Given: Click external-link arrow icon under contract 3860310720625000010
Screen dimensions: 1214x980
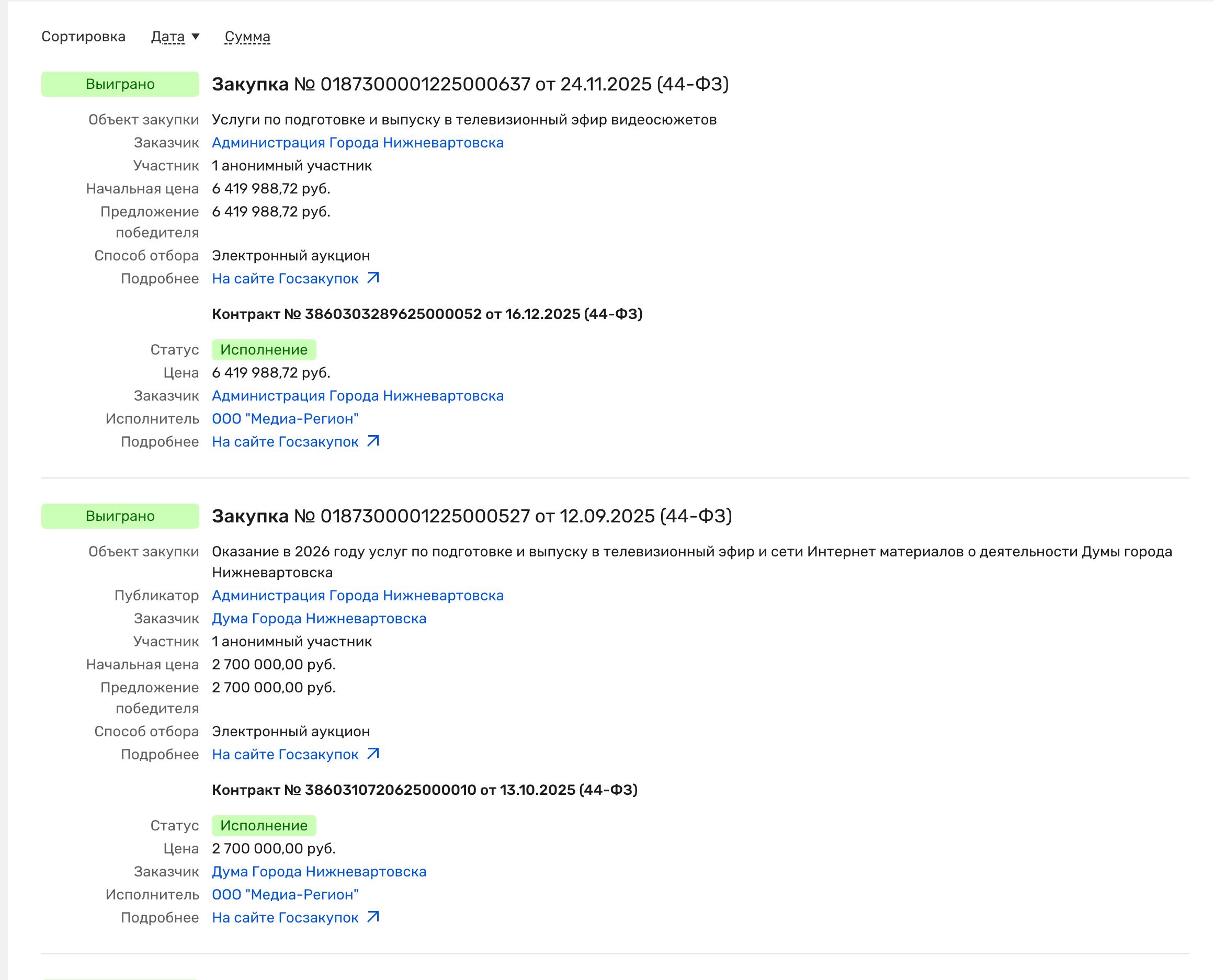Looking at the screenshot, I should (372, 917).
